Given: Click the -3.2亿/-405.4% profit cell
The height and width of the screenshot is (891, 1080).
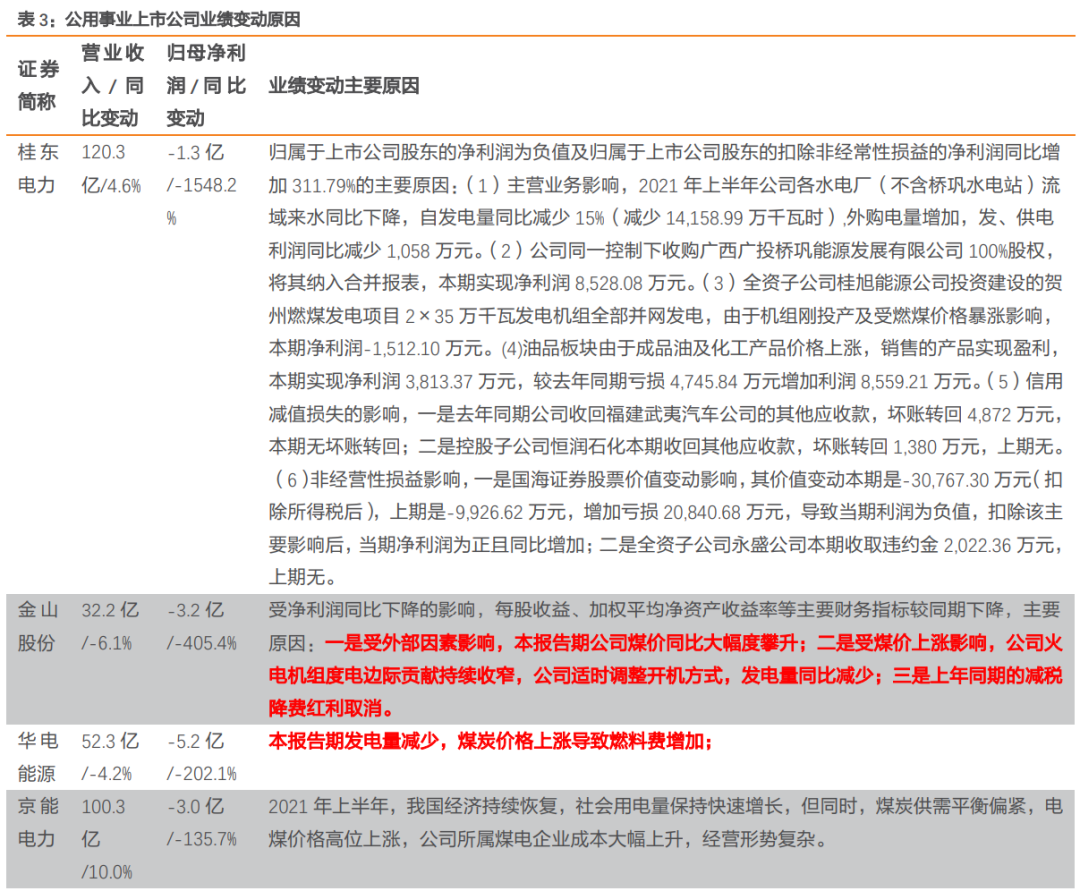Looking at the screenshot, I should pyautogui.click(x=202, y=627).
